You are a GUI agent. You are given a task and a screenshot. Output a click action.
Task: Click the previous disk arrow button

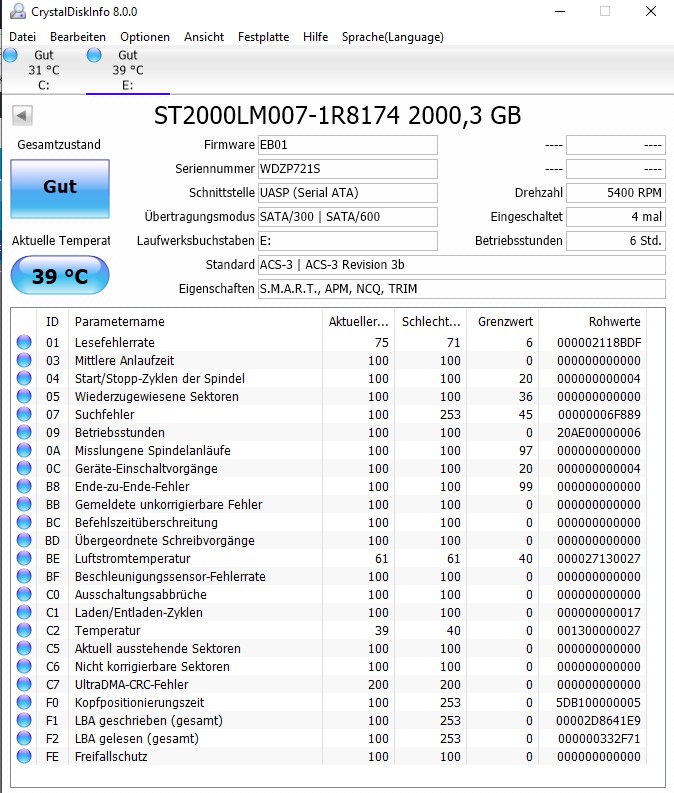[x=22, y=116]
